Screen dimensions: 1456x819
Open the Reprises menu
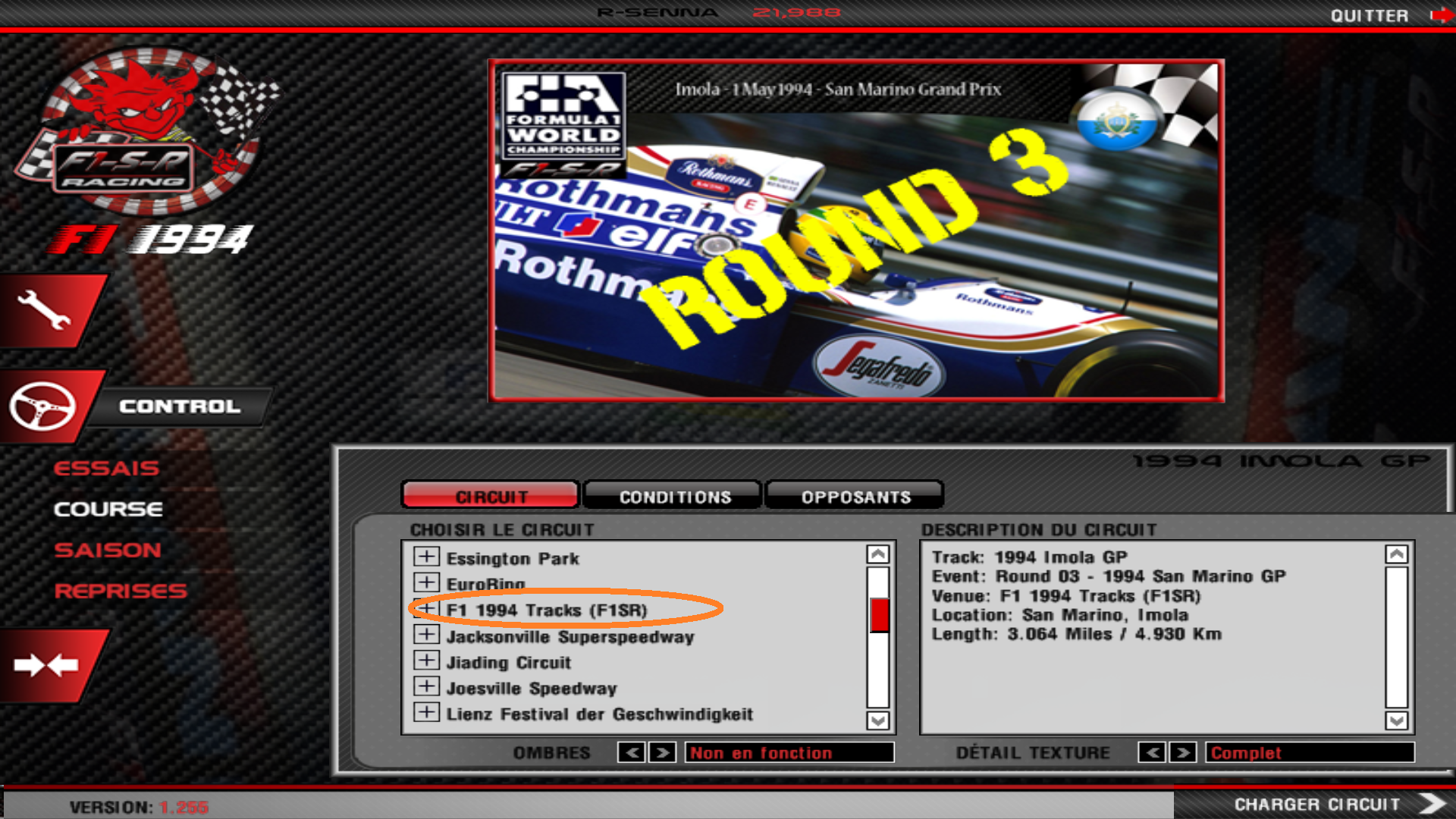click(121, 591)
